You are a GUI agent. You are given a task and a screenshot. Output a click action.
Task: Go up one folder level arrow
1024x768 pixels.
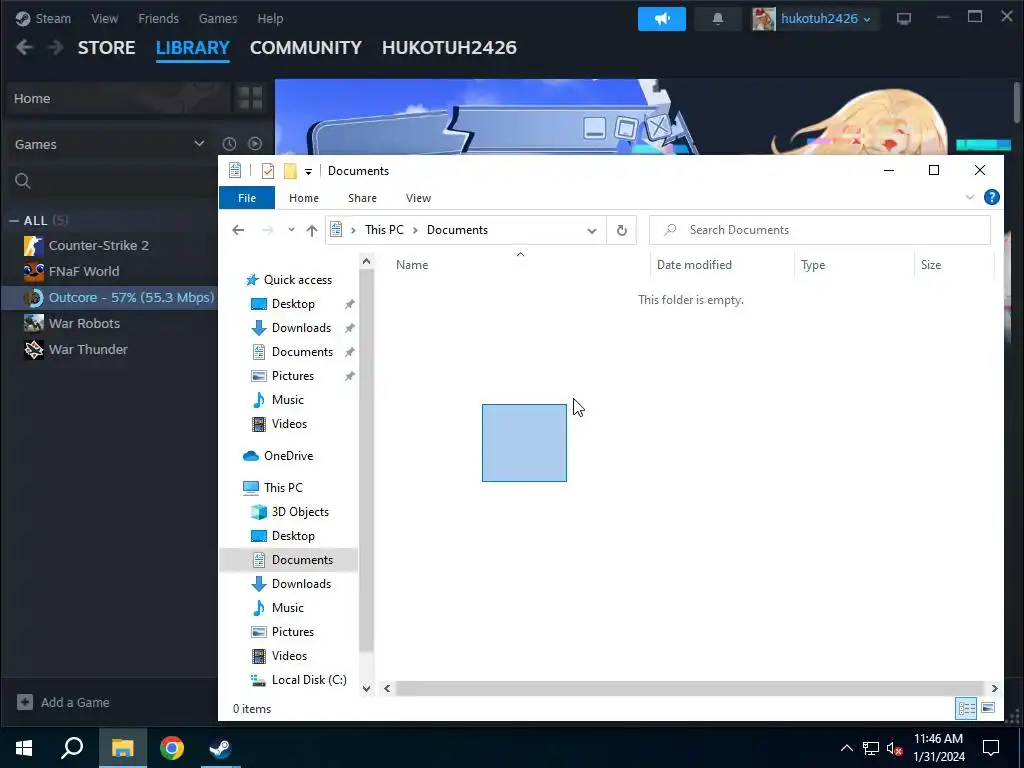coord(312,231)
